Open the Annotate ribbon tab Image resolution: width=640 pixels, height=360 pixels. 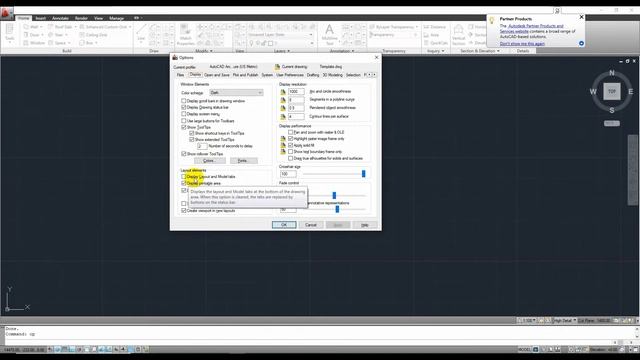60,18
